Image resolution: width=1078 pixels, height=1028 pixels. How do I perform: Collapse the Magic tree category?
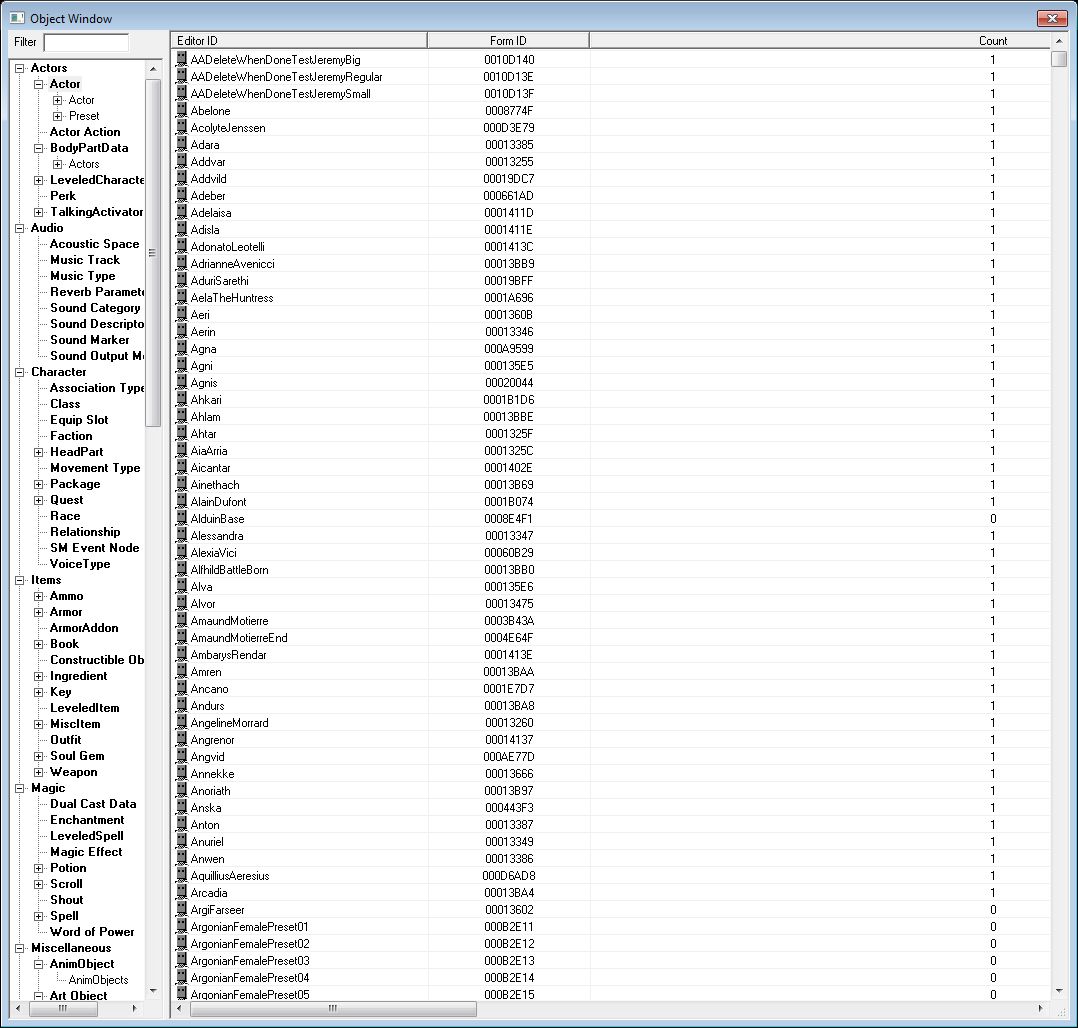(20, 789)
